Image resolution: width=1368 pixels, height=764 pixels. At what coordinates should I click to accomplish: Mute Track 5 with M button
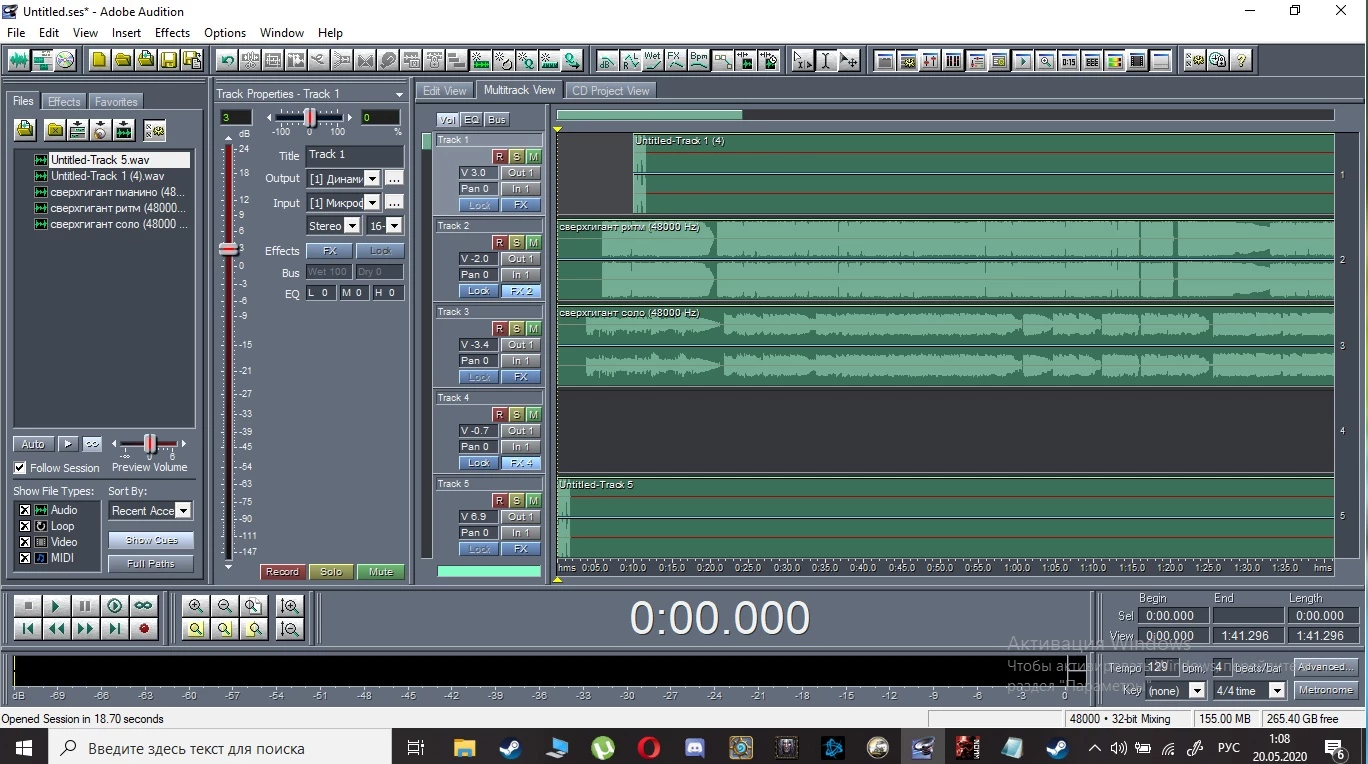coord(534,501)
